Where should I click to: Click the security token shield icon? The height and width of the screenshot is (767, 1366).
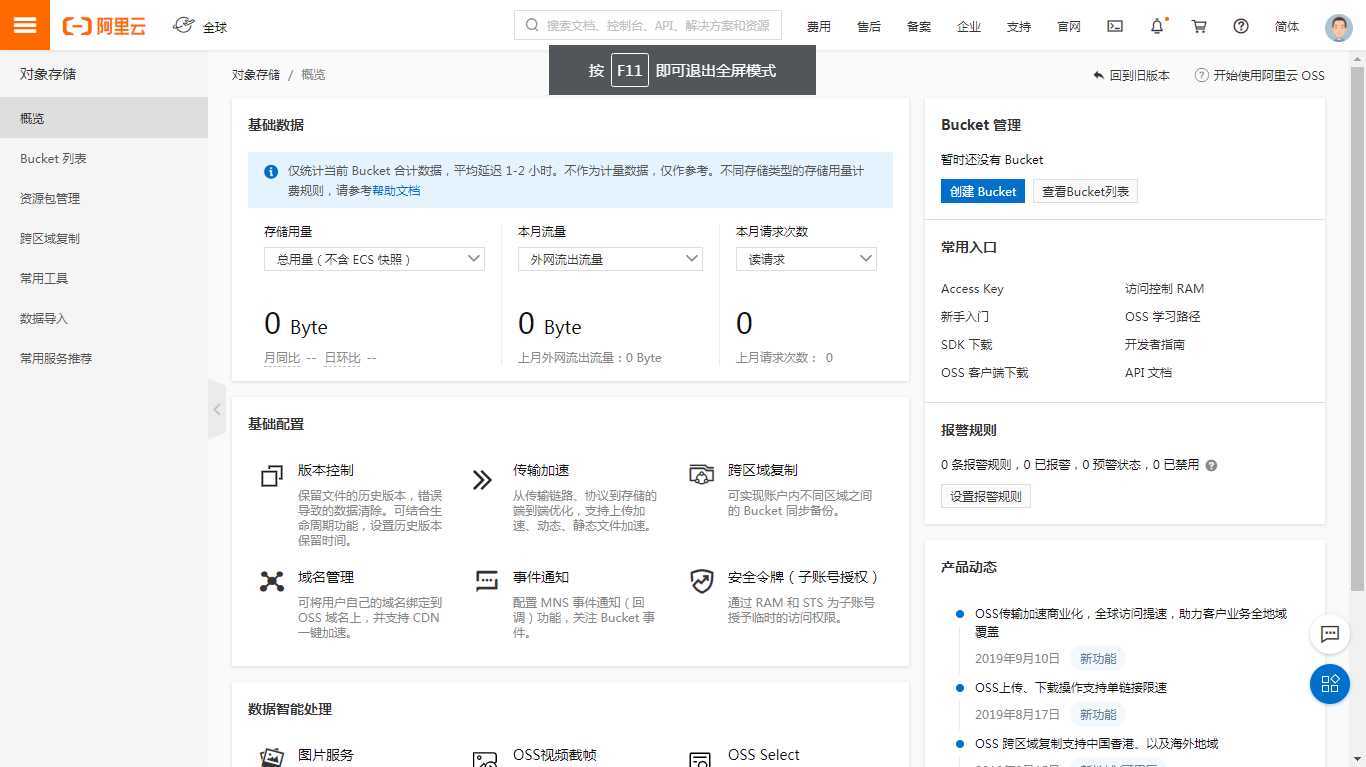click(702, 581)
